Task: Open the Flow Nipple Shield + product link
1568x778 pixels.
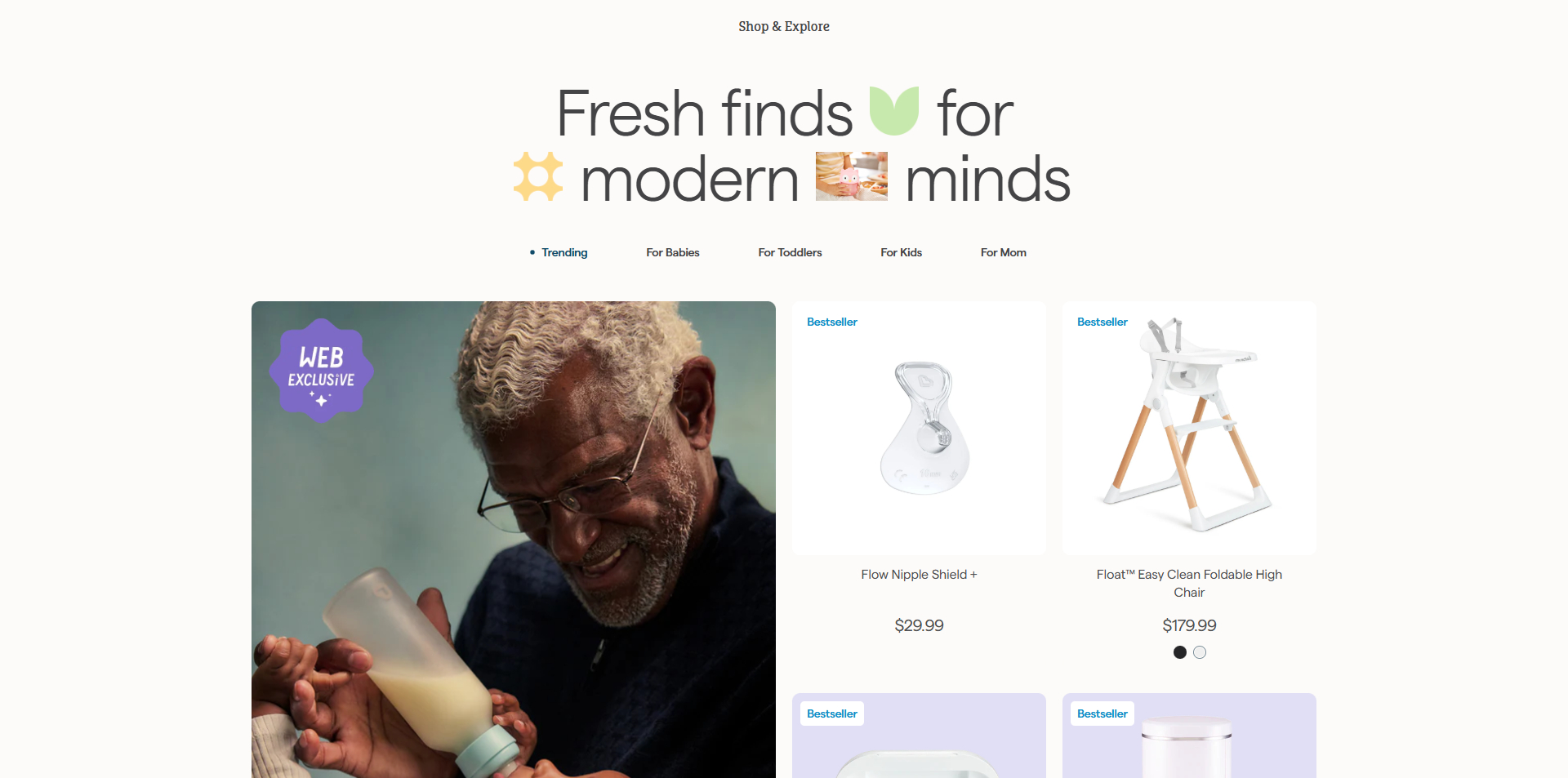Action: point(919,575)
